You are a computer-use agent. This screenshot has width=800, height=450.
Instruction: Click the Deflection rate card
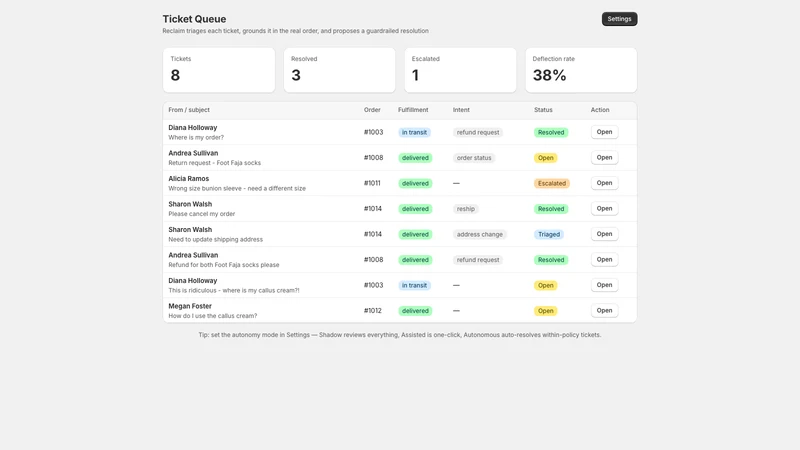click(581, 70)
